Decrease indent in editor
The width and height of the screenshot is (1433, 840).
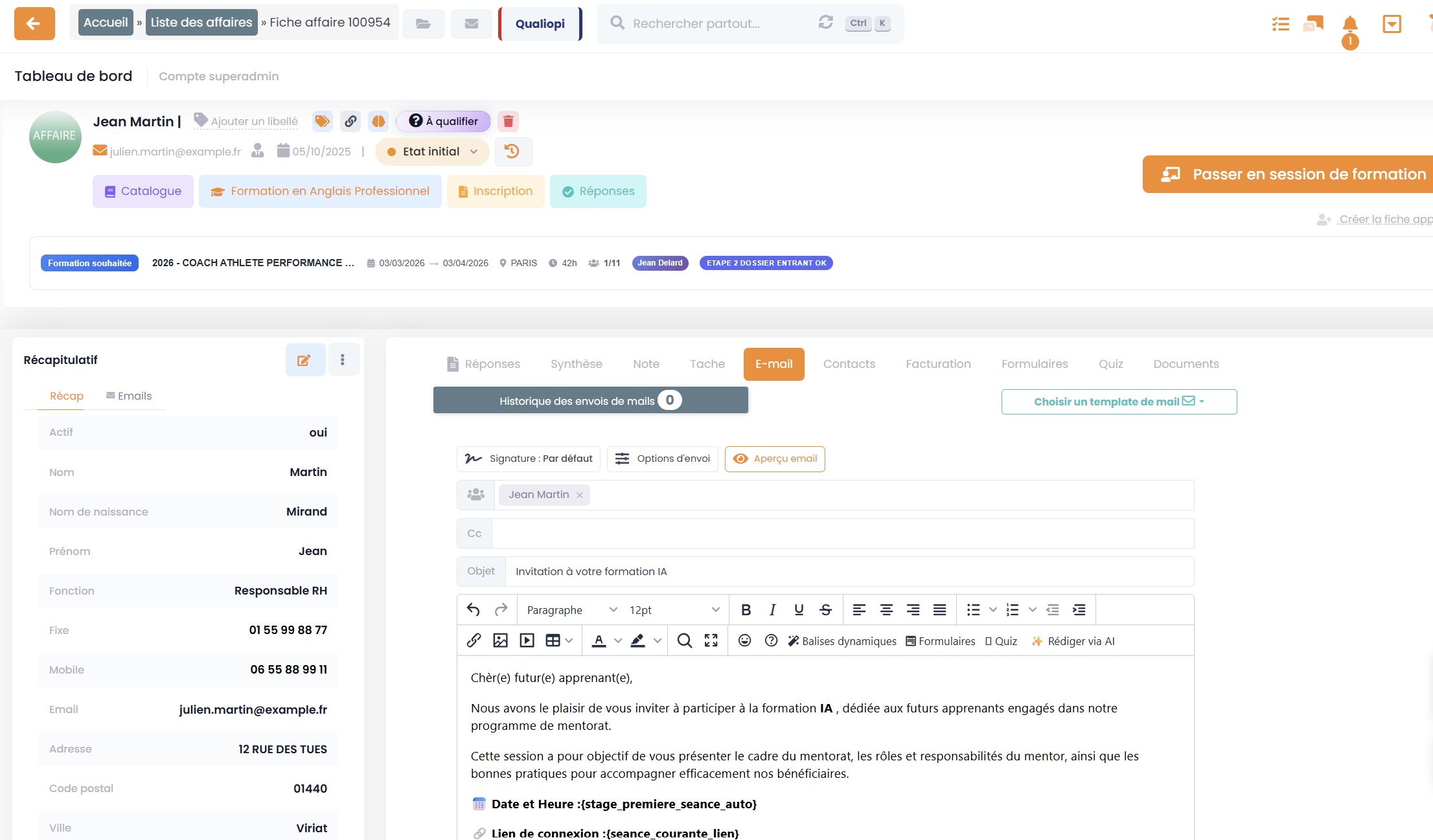click(1052, 610)
